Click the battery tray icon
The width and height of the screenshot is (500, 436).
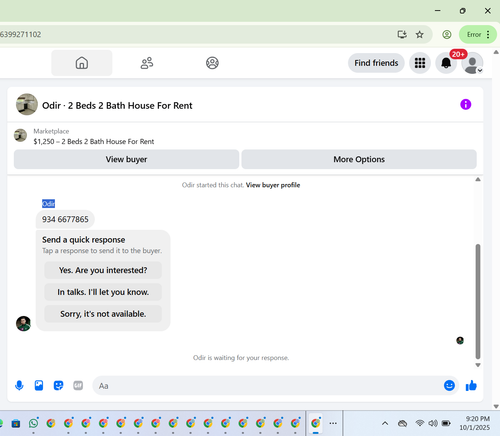[x=446, y=423]
